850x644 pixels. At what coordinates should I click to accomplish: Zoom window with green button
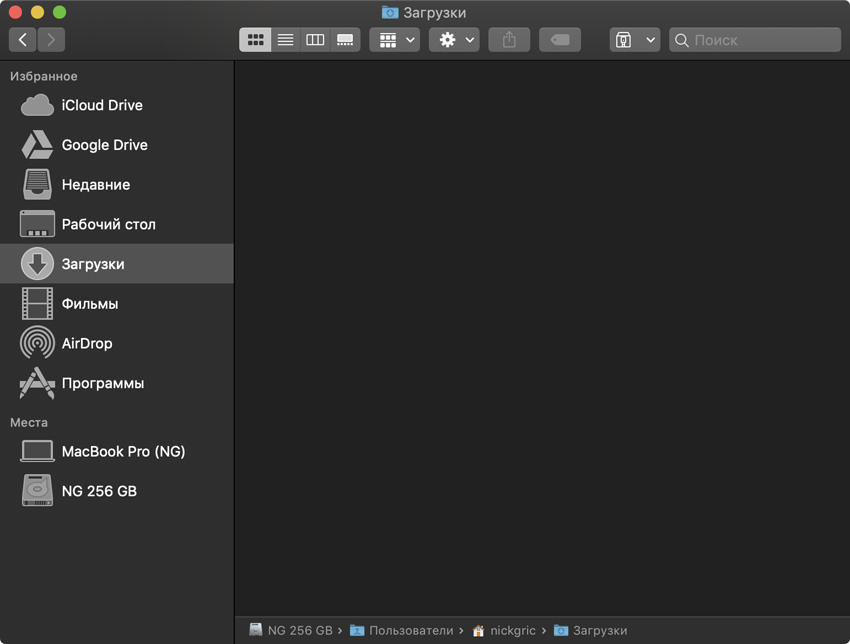(x=60, y=12)
